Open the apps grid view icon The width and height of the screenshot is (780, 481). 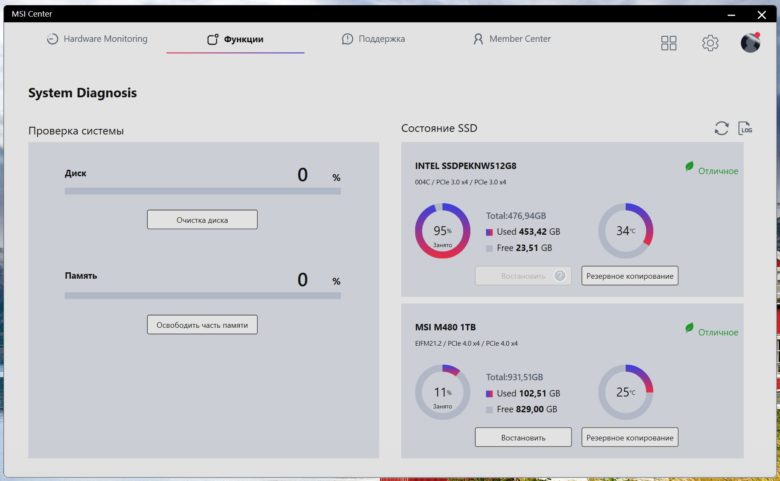point(669,43)
